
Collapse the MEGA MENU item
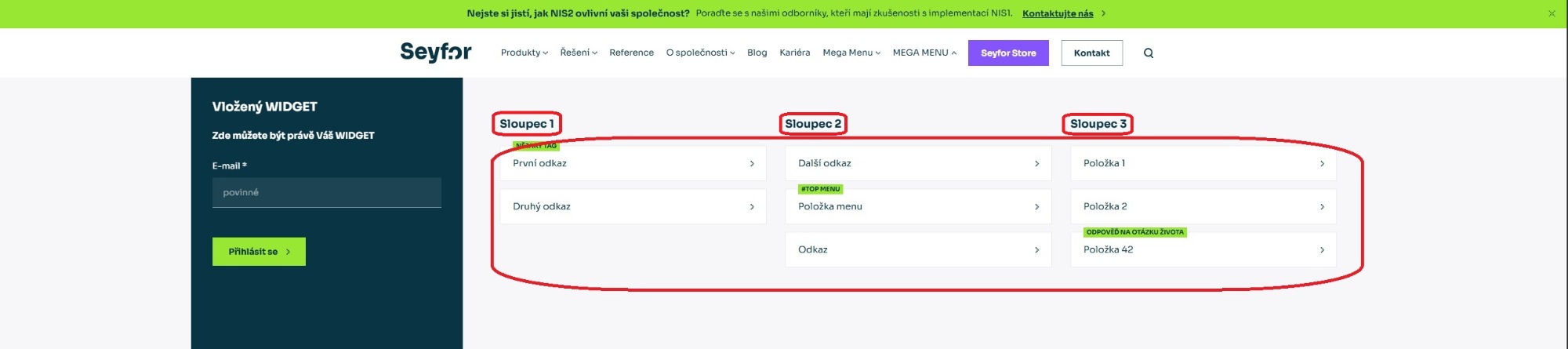coord(924,53)
